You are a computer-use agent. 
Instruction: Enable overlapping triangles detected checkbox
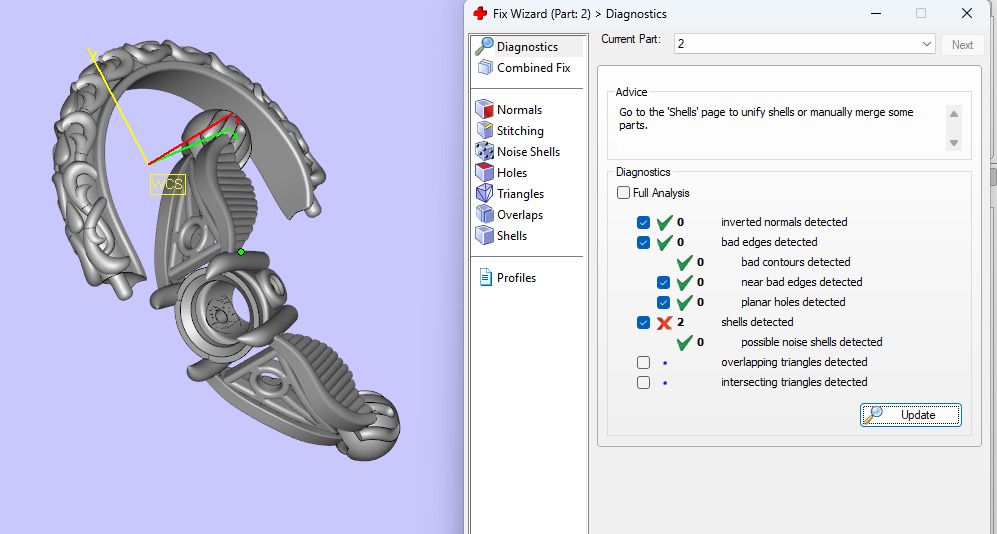643,362
